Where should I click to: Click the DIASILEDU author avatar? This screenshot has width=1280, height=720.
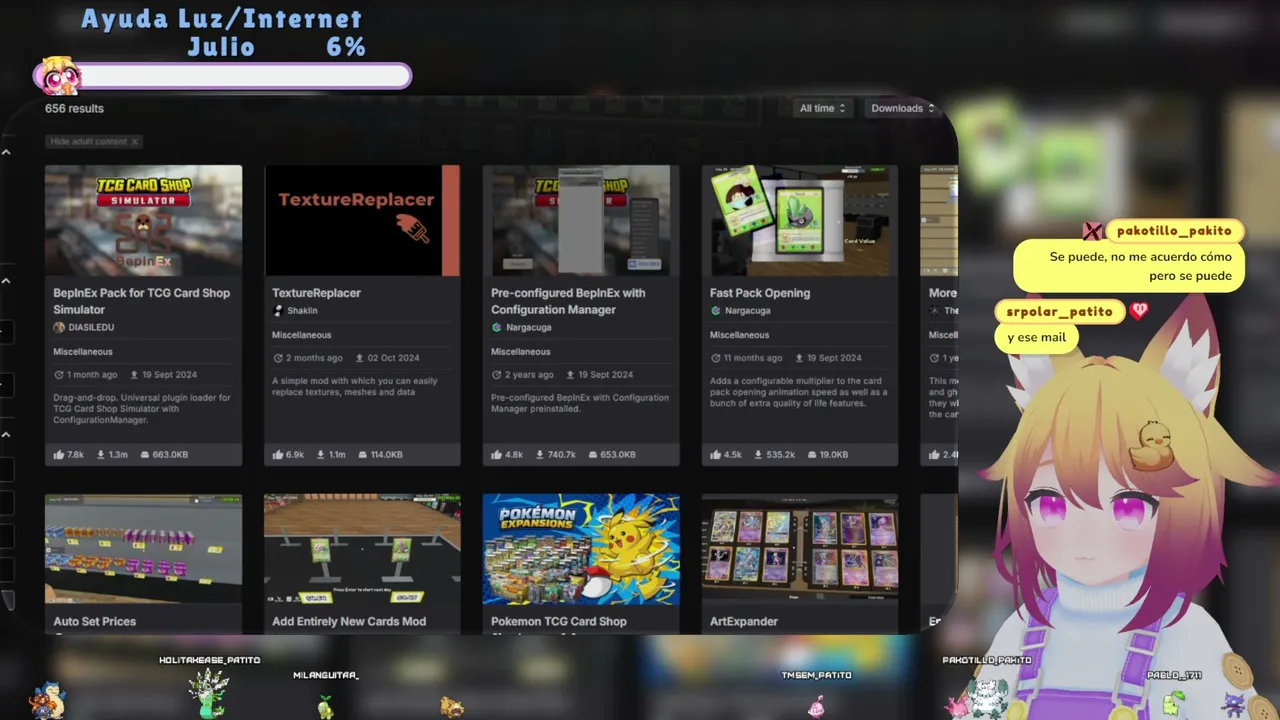coord(59,327)
